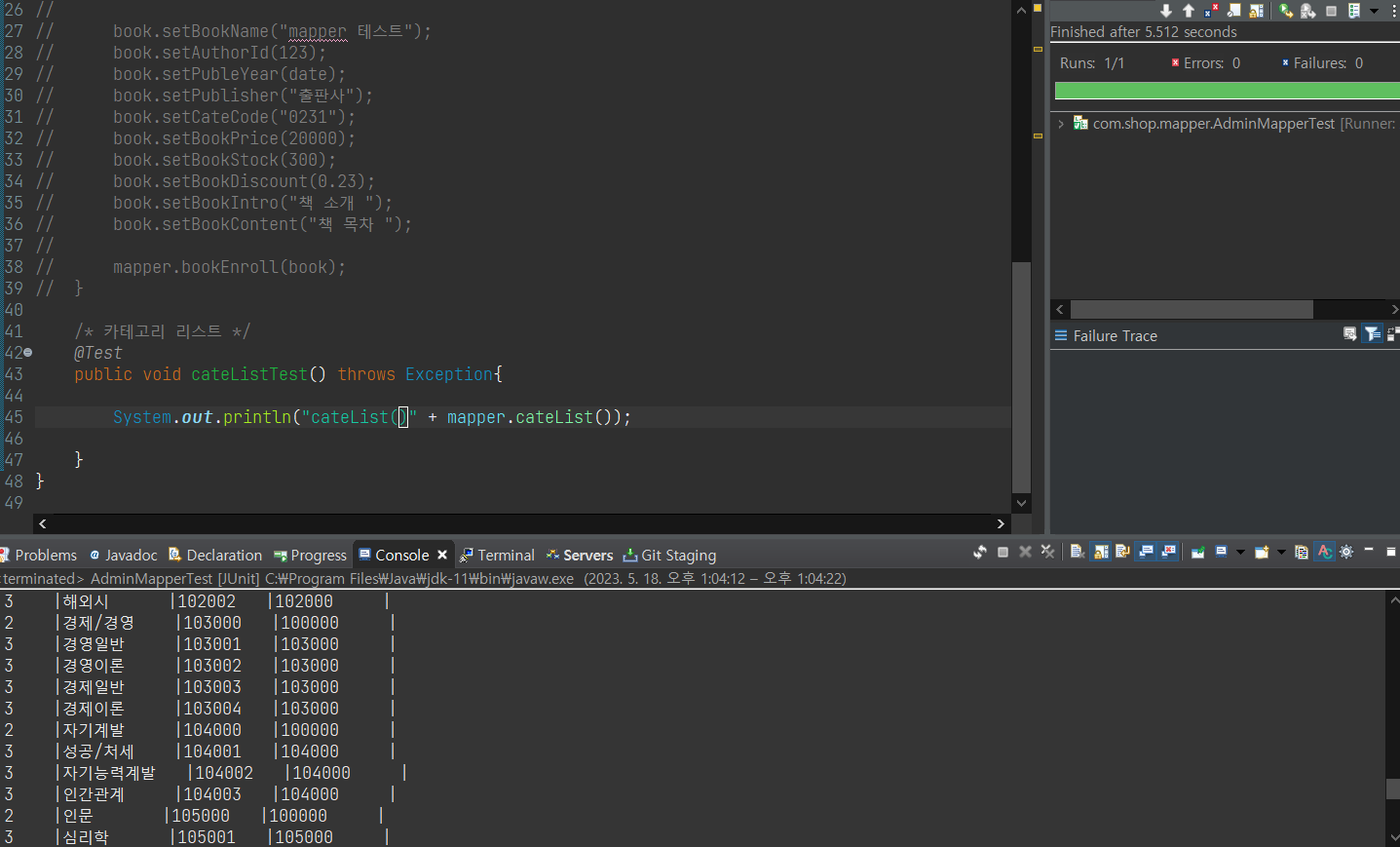This screenshot has width=1400, height=847.
Task: Go to next failed test in JUnit
Action: click(1166, 11)
